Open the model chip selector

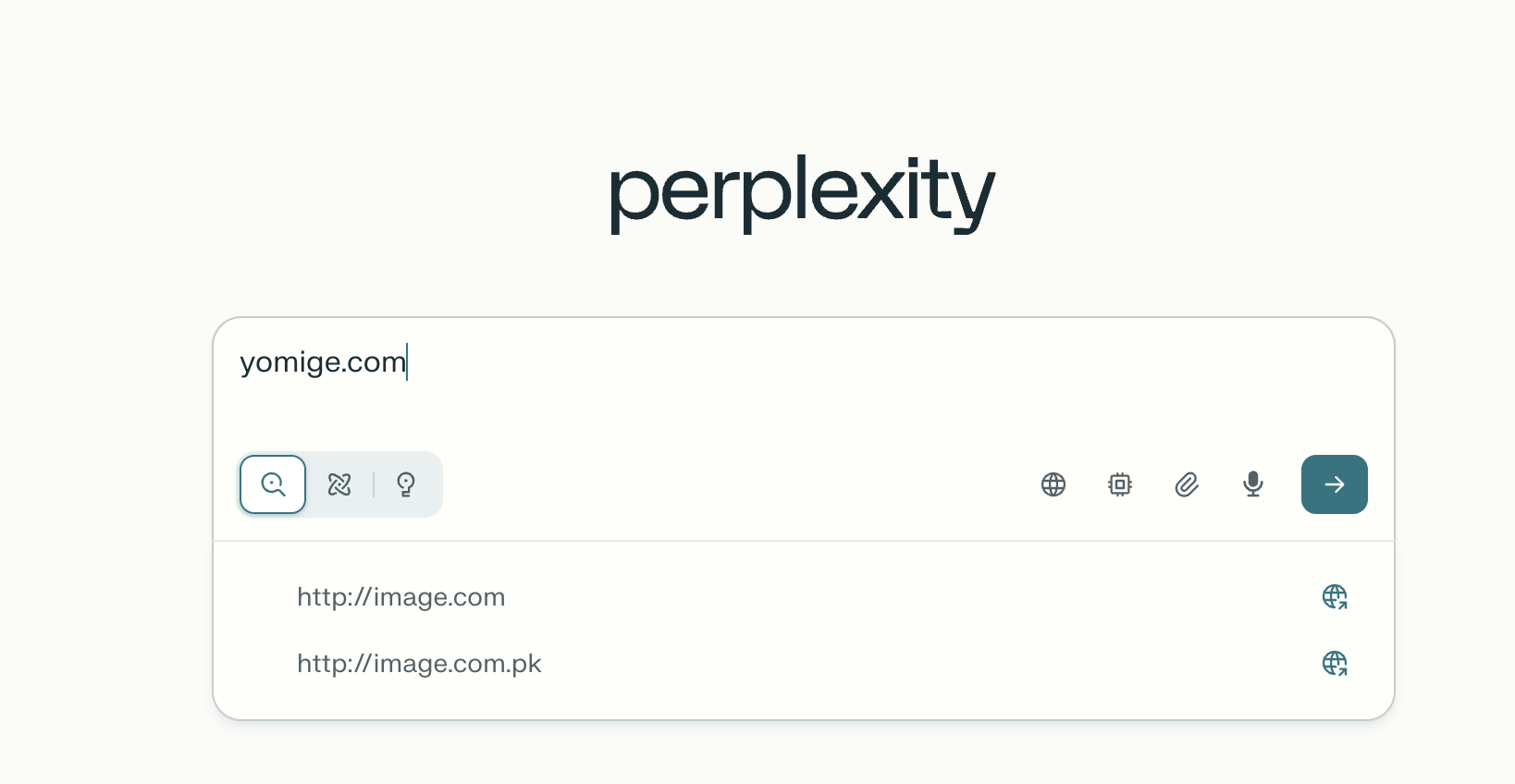(1120, 484)
